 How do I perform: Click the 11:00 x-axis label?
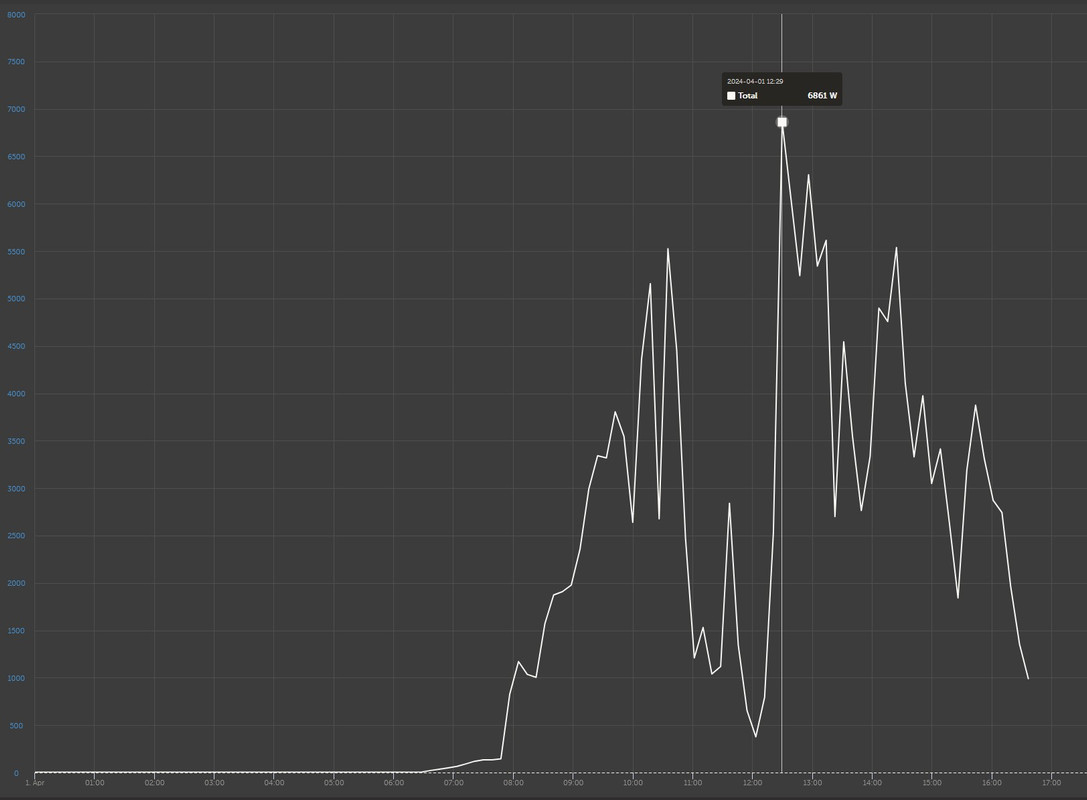[693, 783]
